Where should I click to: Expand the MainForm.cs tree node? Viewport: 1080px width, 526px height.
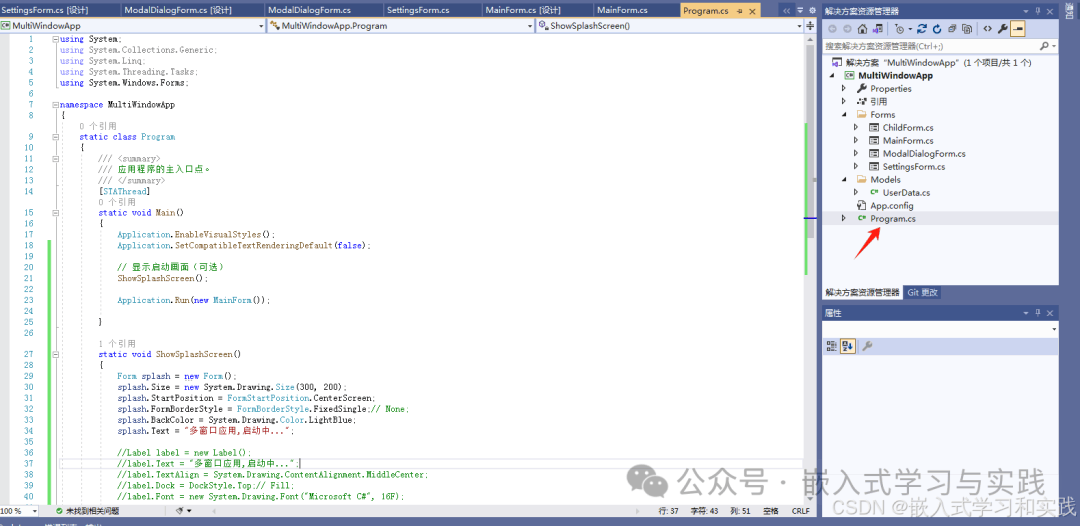pos(856,141)
